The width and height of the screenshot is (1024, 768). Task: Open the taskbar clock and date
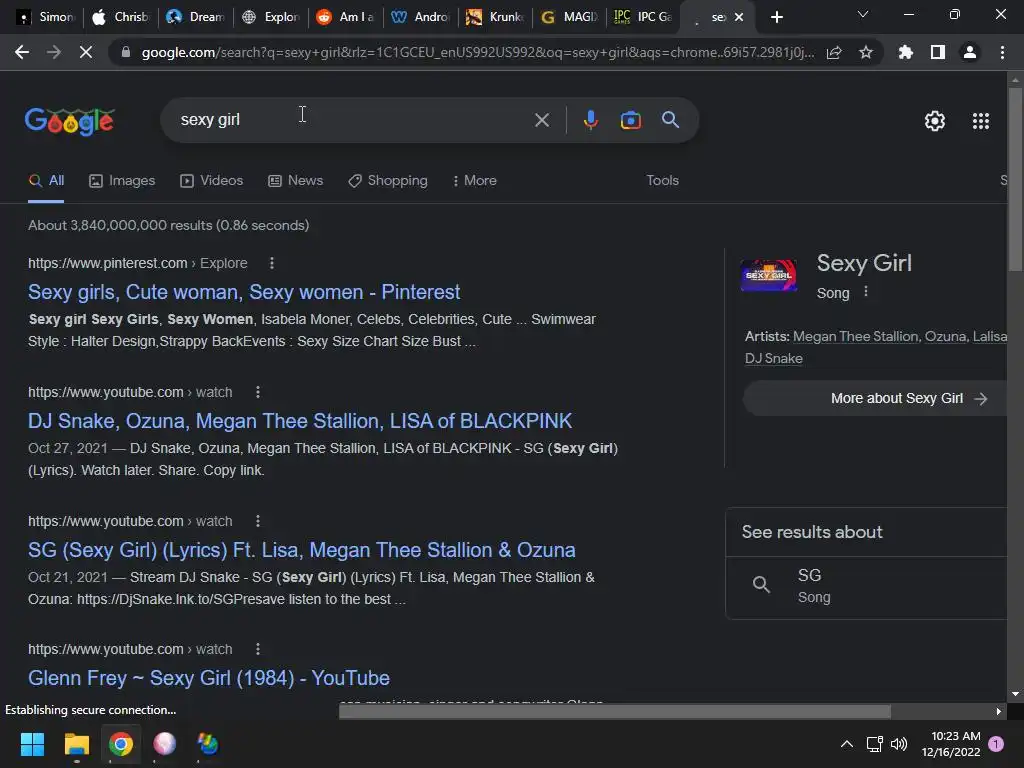951,744
